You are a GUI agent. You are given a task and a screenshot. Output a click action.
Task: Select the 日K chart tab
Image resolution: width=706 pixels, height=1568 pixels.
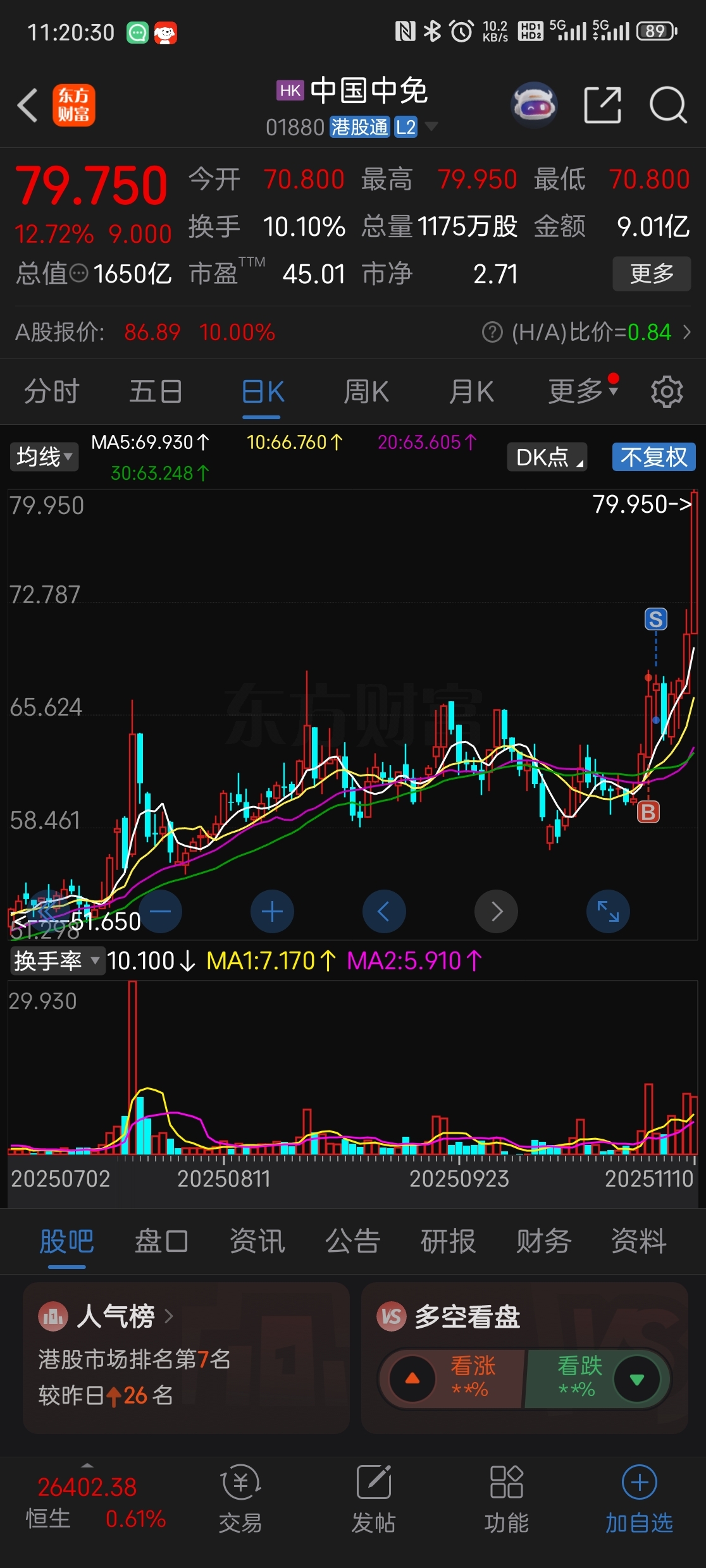pyautogui.click(x=263, y=391)
